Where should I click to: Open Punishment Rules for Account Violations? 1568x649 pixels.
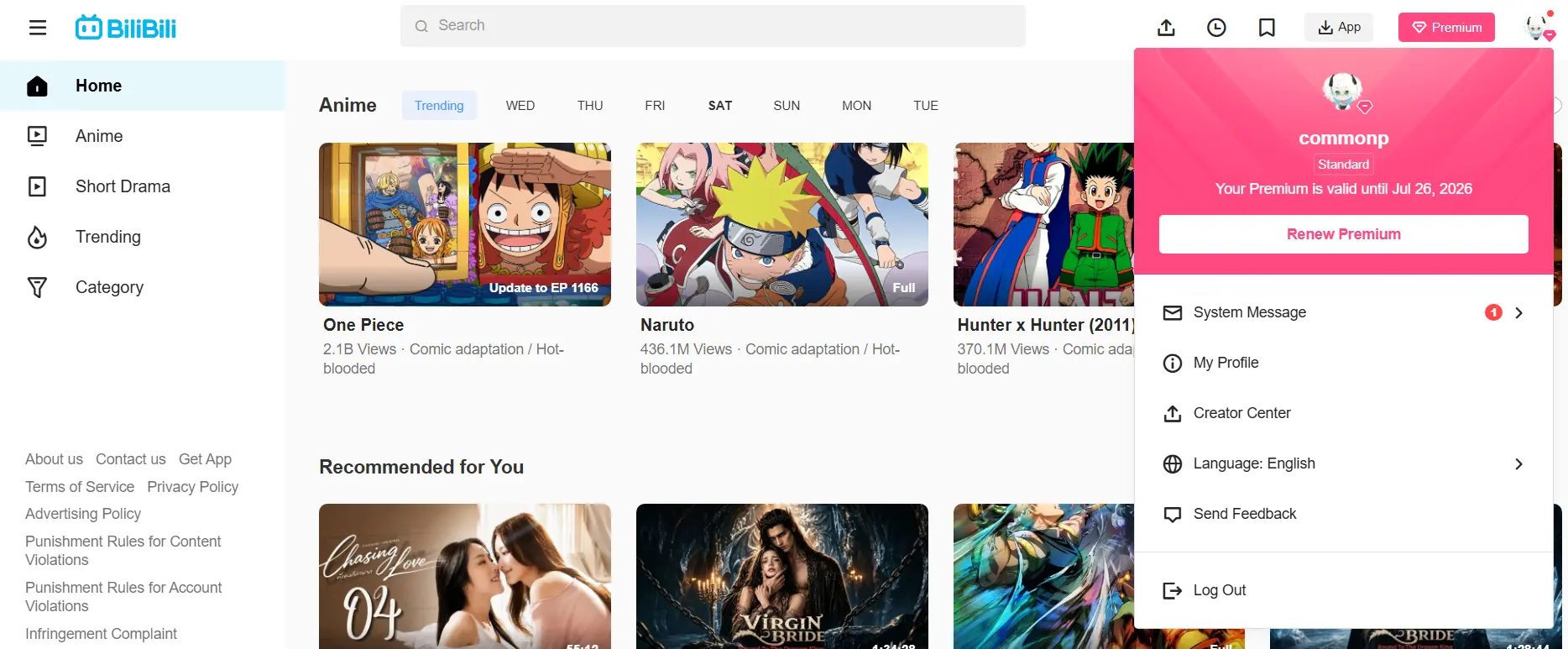pos(123,597)
